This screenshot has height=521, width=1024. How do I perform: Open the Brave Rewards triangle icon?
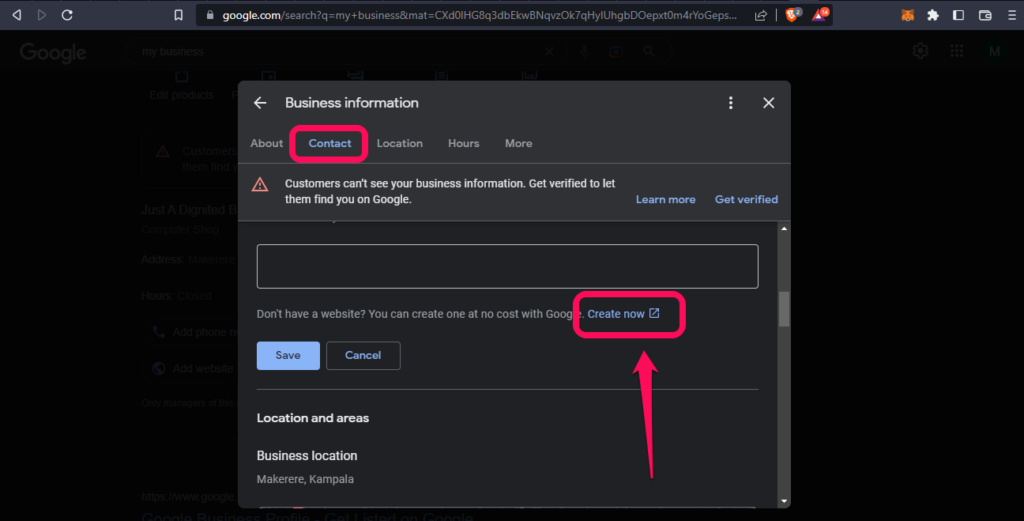820,14
